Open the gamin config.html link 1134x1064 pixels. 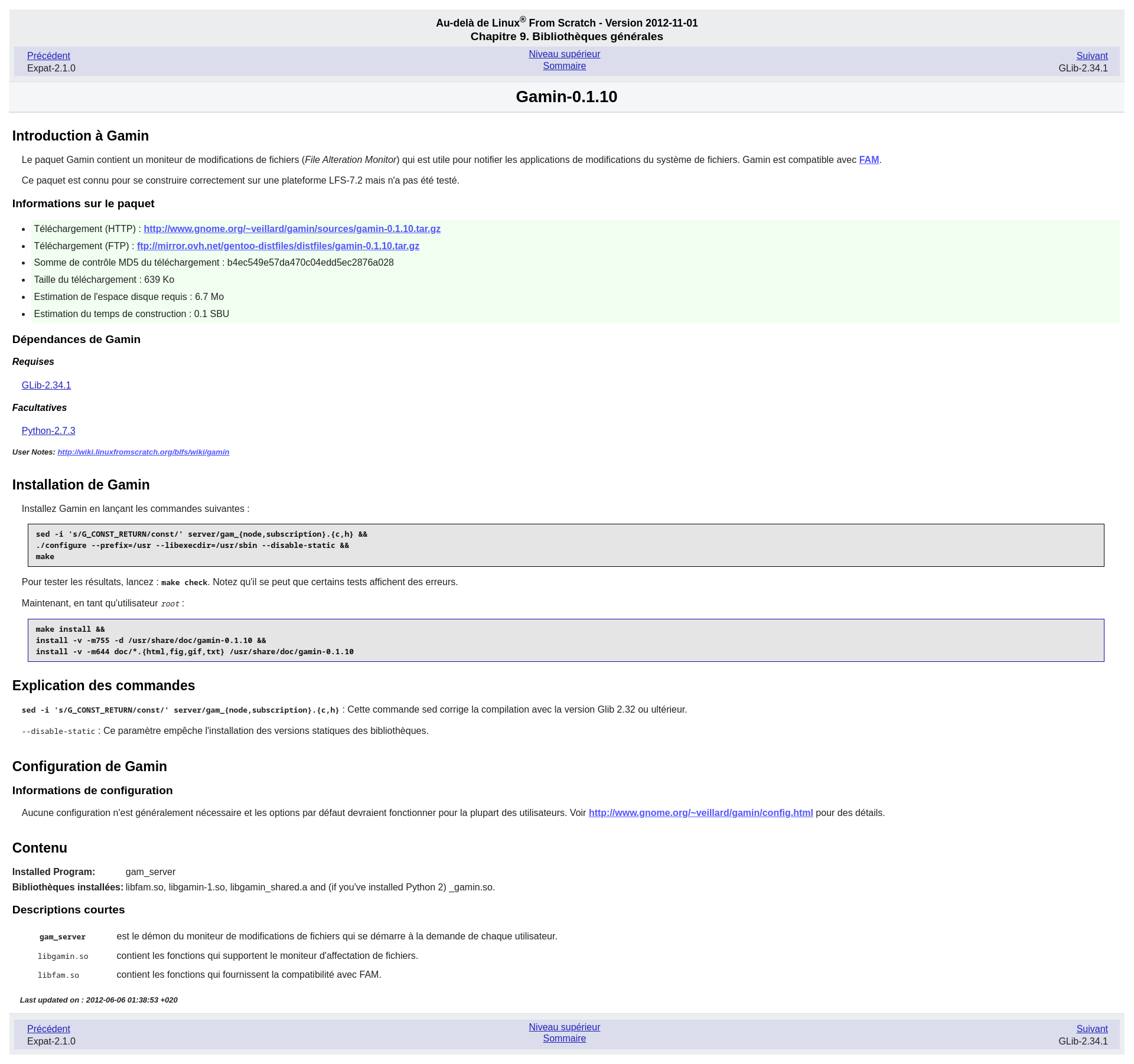pos(700,813)
